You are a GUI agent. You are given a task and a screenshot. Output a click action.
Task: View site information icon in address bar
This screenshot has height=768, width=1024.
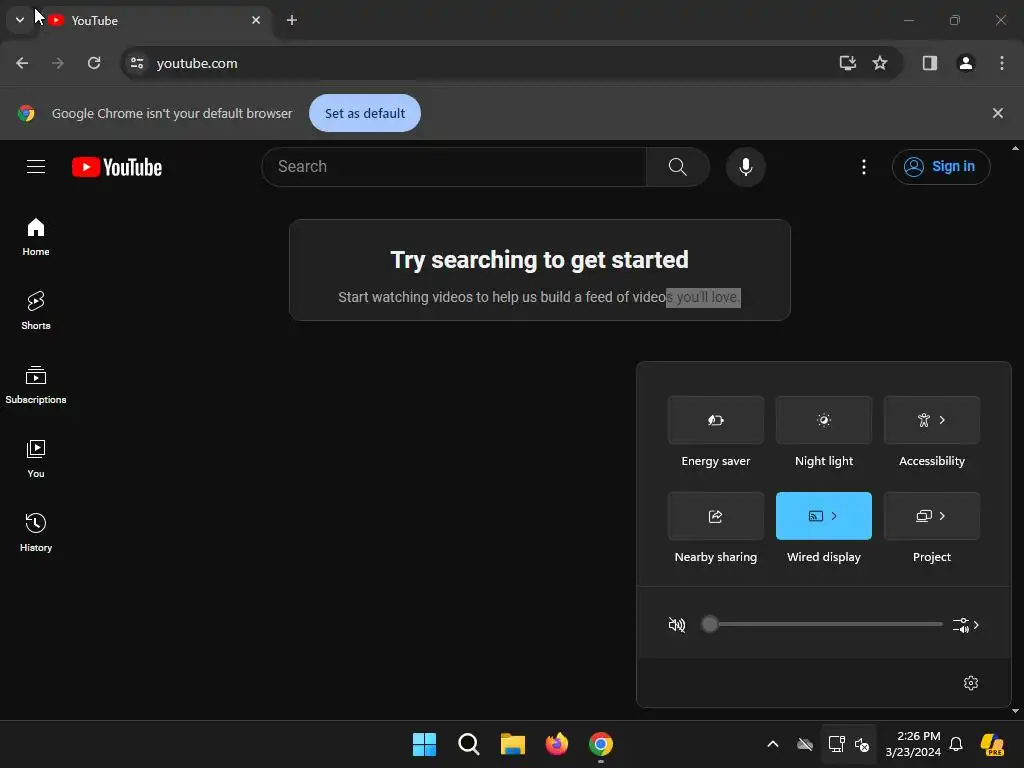pyautogui.click(x=137, y=63)
